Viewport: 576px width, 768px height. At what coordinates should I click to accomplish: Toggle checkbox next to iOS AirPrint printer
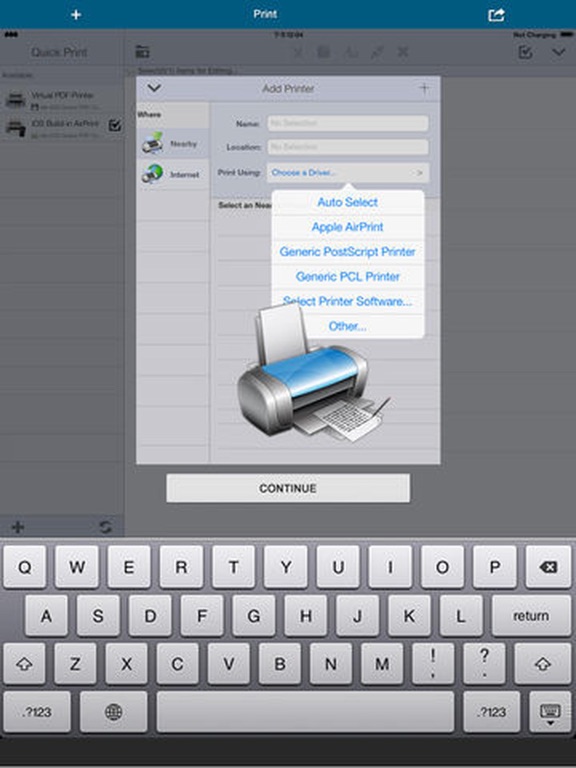(x=115, y=125)
